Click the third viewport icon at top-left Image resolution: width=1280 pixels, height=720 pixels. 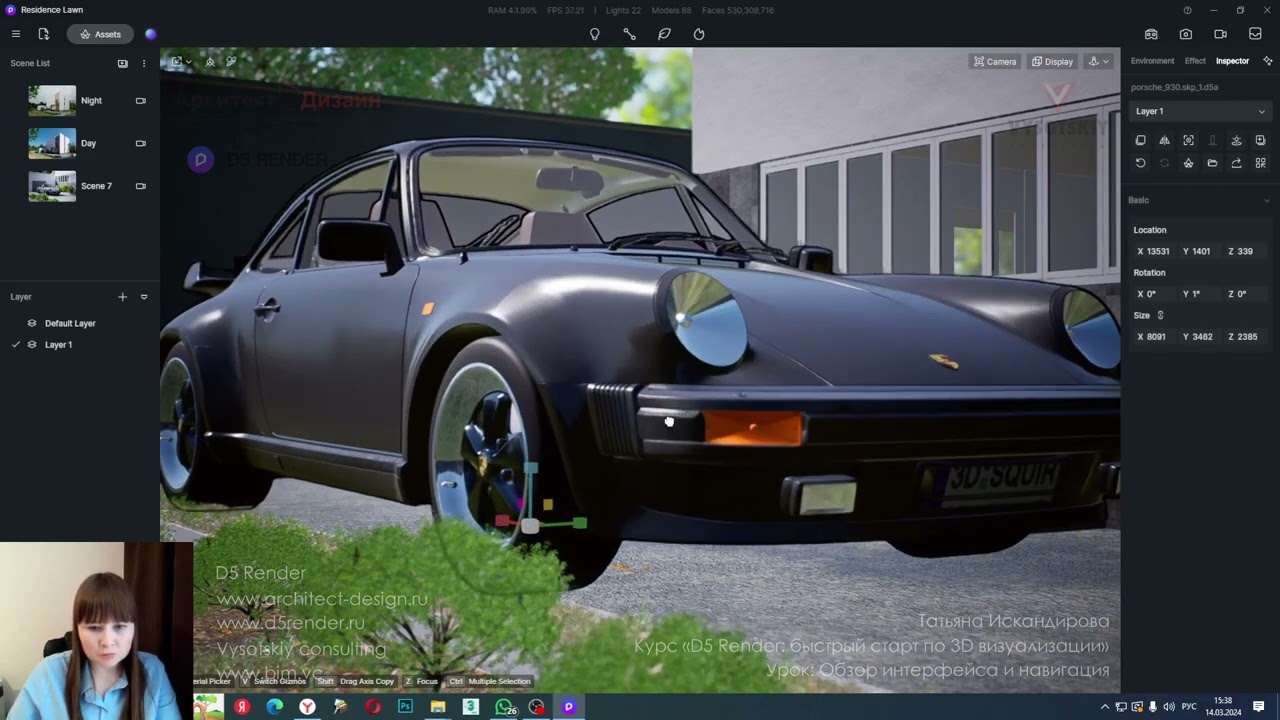pyautogui.click(x=231, y=62)
